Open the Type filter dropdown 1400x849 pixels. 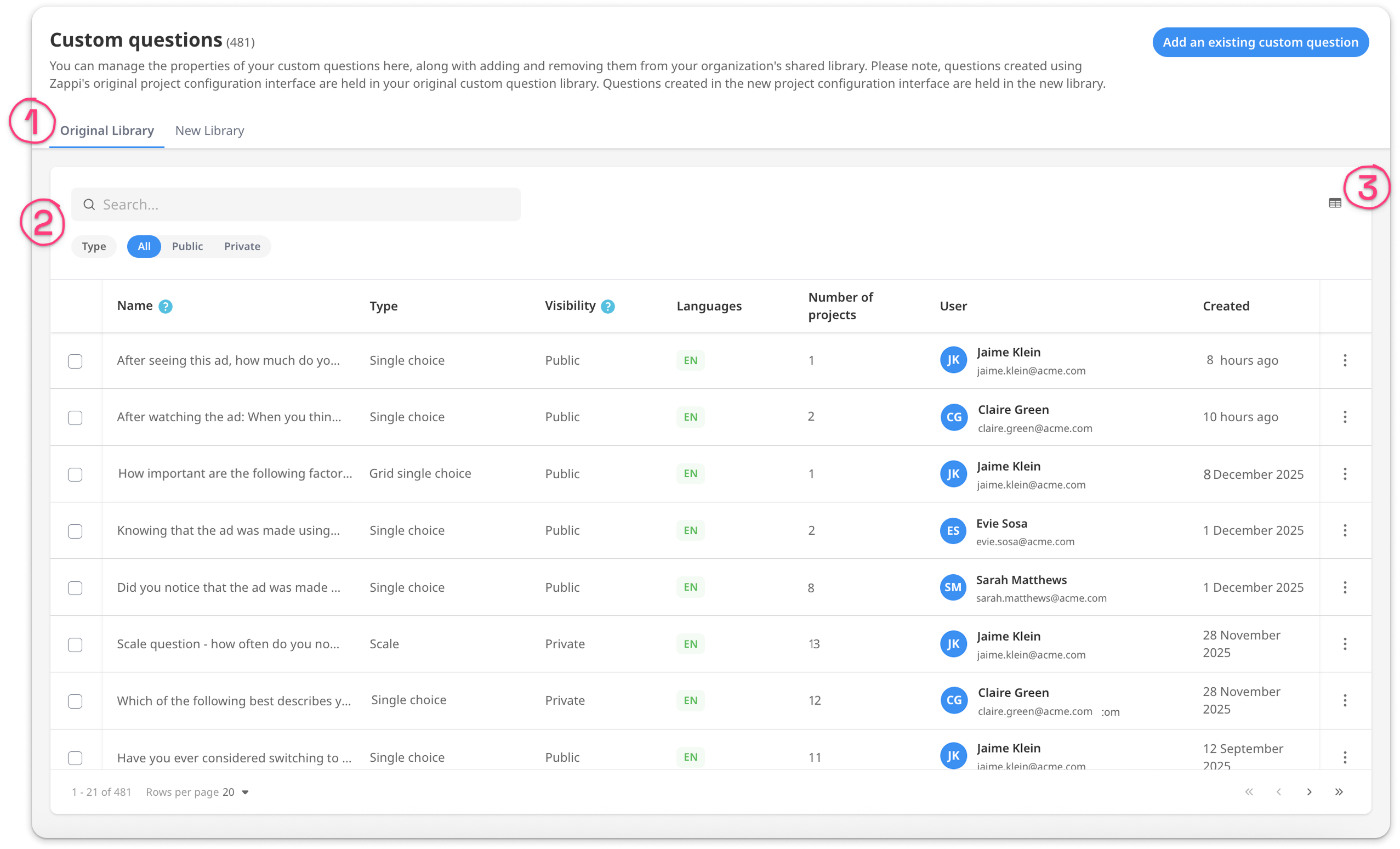[94, 246]
